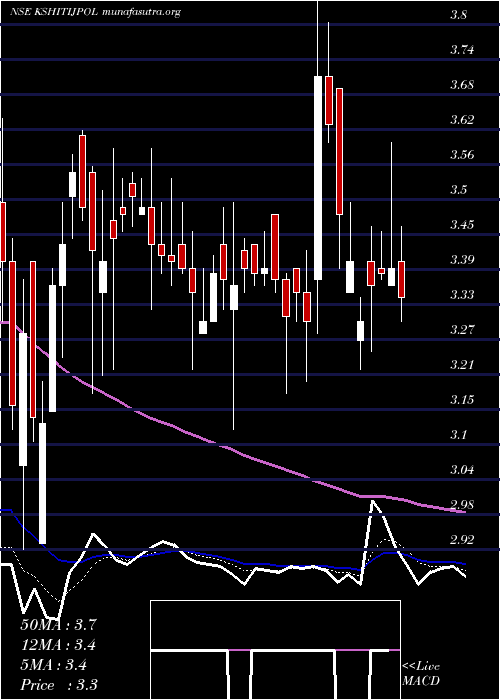Click the Live MACD inset chart box
The image size is (500, 700).
tap(275, 650)
